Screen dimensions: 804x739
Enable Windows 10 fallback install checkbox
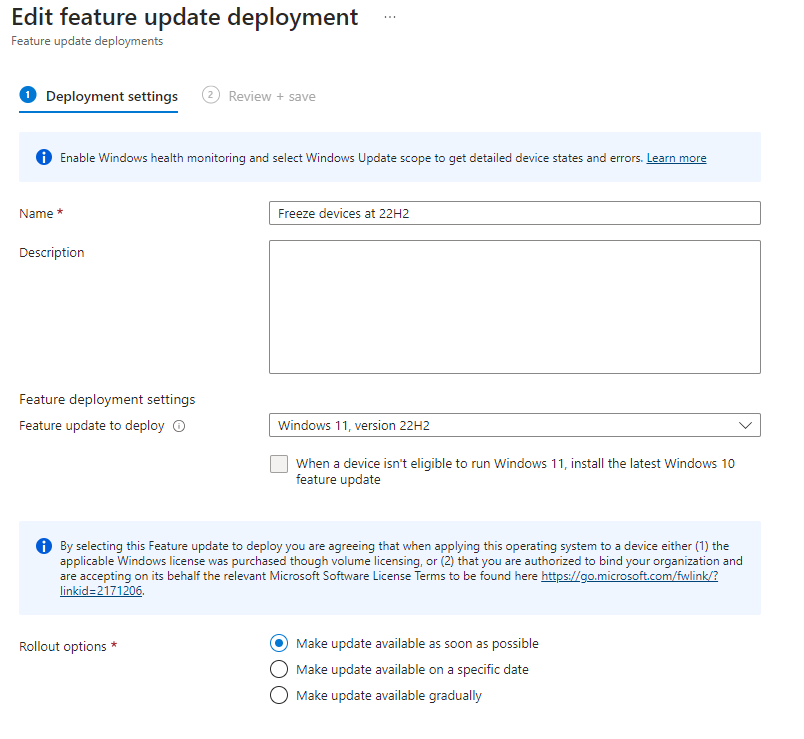pos(279,465)
